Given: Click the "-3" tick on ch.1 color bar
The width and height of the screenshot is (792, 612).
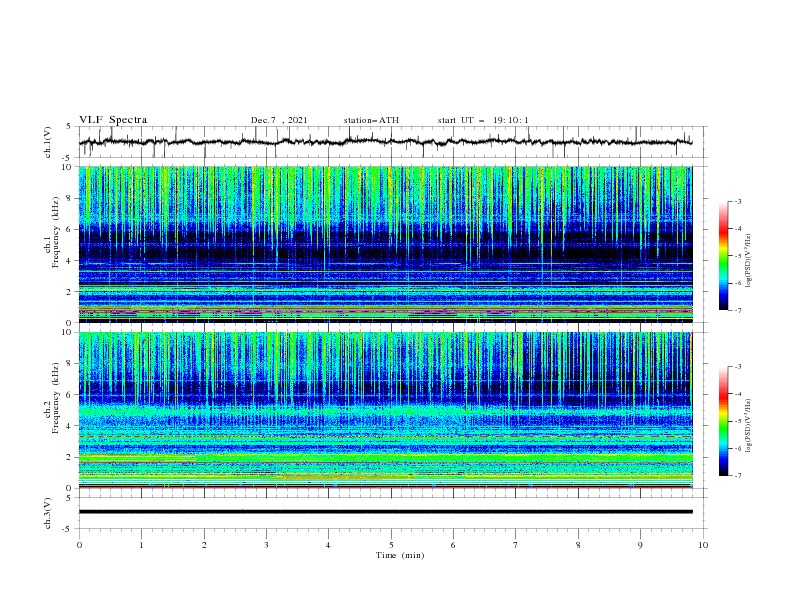Looking at the screenshot, I should pos(738,201).
